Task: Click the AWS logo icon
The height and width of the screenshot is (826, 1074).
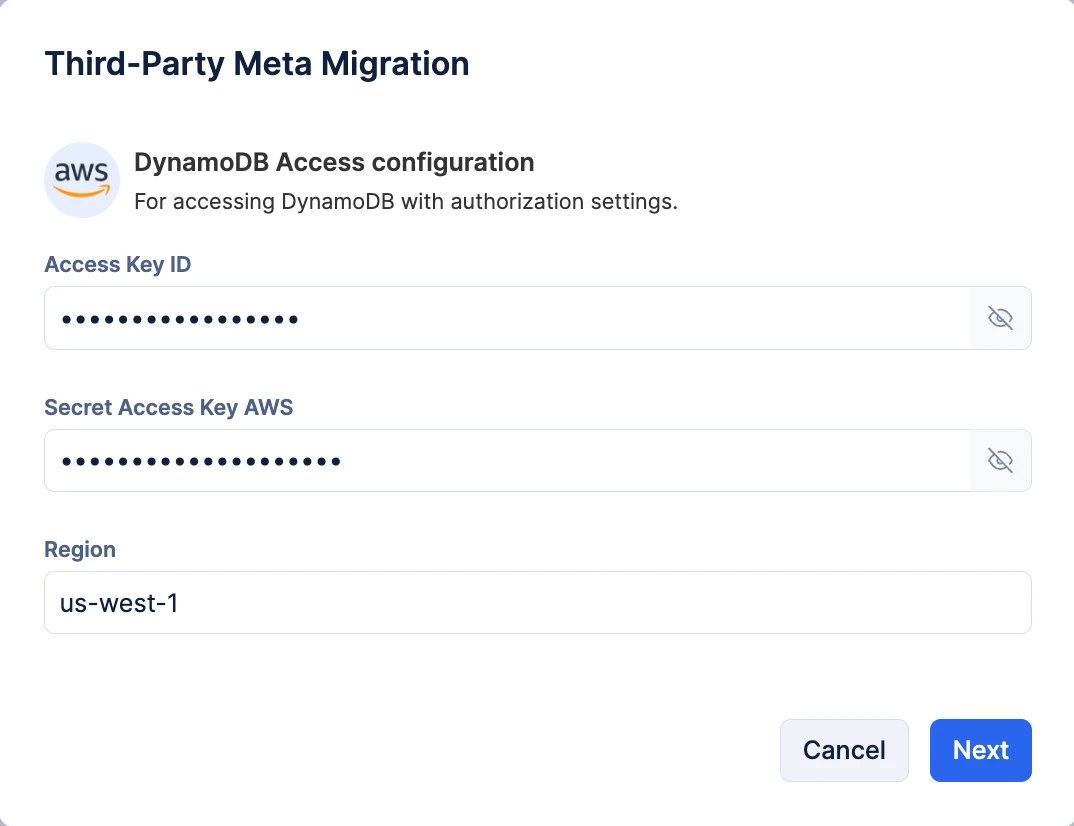Action: (82, 180)
